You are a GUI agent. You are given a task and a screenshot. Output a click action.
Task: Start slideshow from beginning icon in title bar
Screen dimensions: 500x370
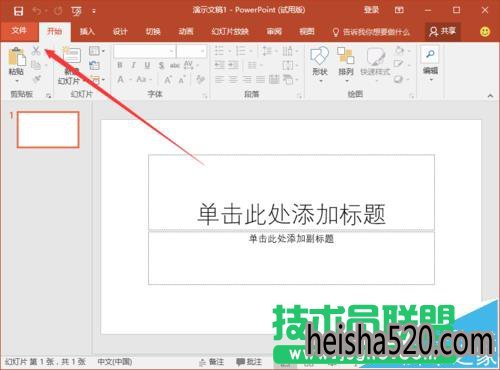click(76, 12)
